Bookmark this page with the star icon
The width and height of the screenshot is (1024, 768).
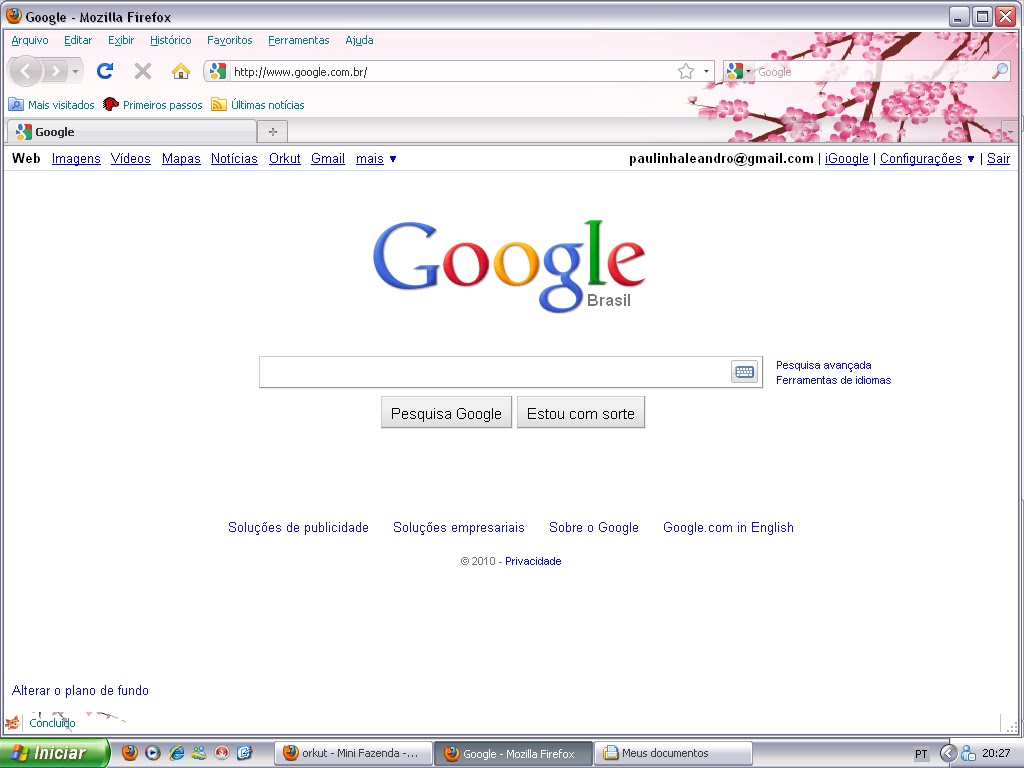click(x=686, y=71)
